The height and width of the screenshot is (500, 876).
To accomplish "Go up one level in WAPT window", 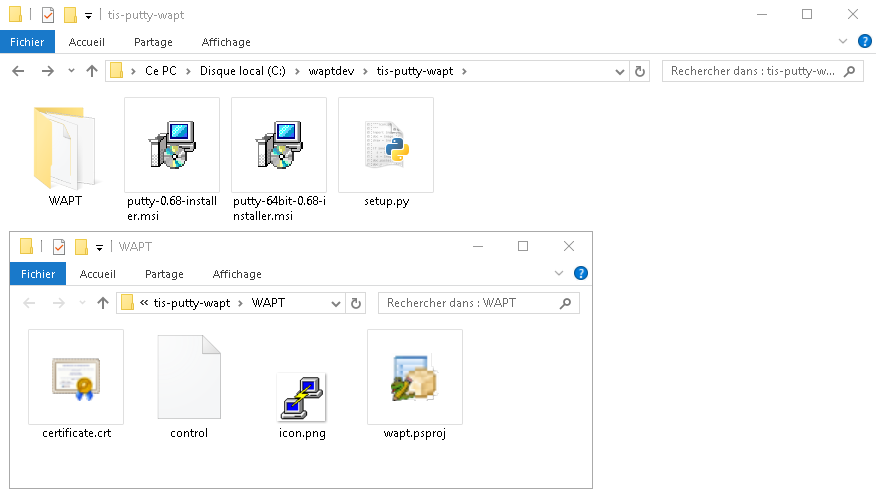I will pyautogui.click(x=102, y=303).
